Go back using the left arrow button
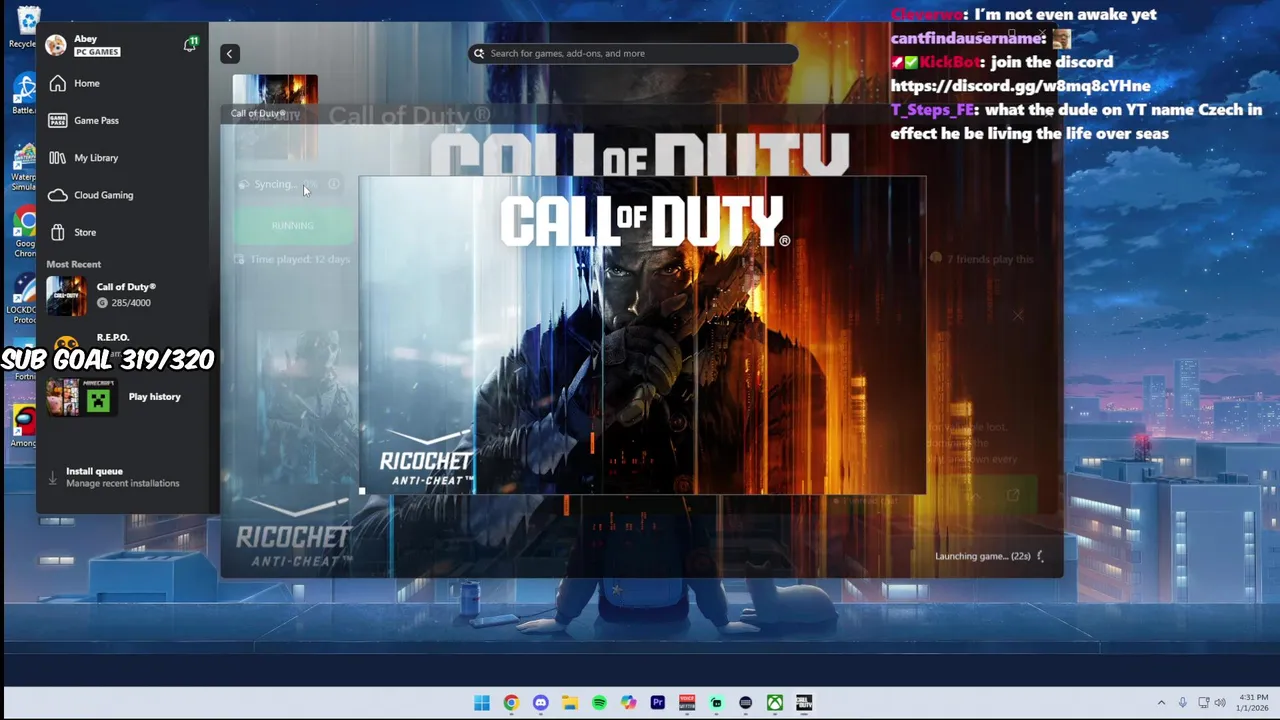Image resolution: width=1280 pixels, height=720 pixels. pyautogui.click(x=229, y=54)
